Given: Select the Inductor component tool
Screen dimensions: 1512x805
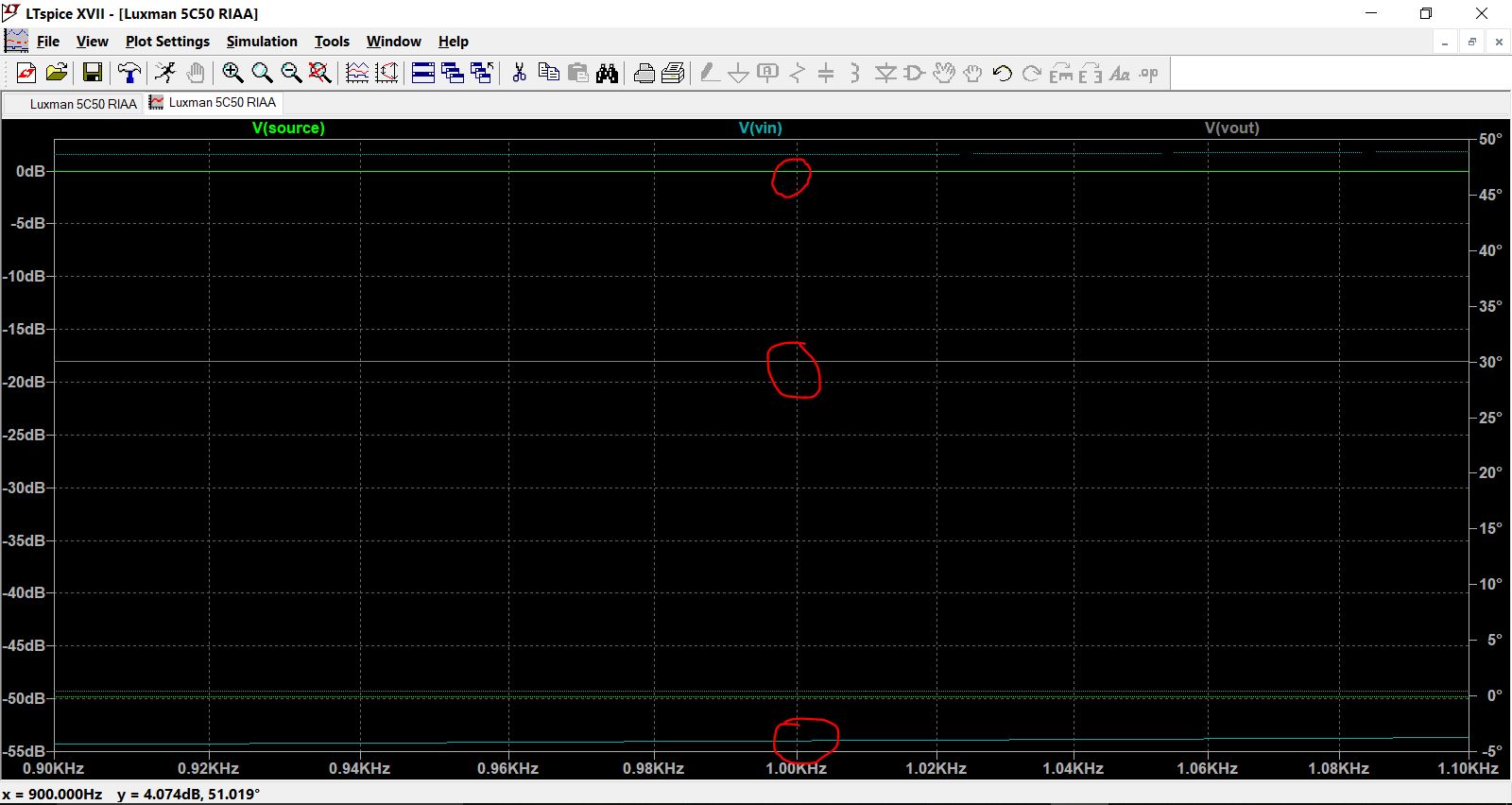Looking at the screenshot, I should click(x=855, y=73).
